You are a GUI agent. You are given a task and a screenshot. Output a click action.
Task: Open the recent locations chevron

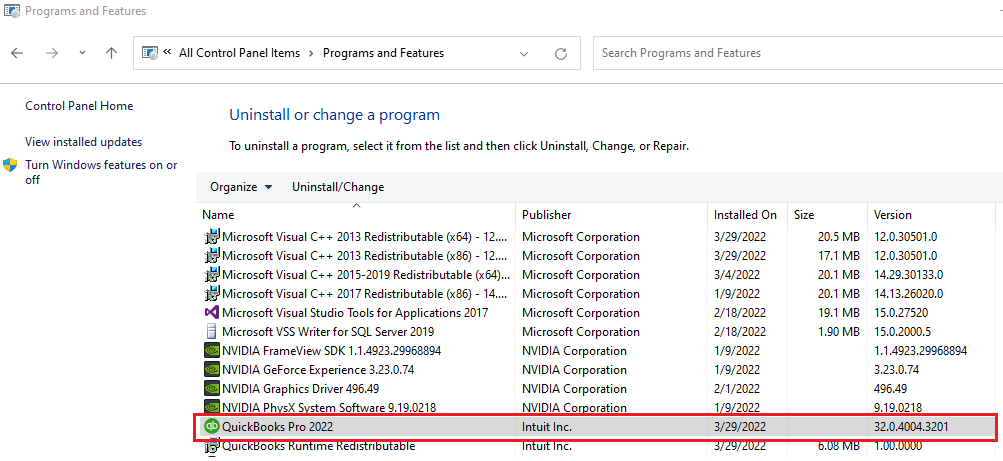click(x=83, y=53)
